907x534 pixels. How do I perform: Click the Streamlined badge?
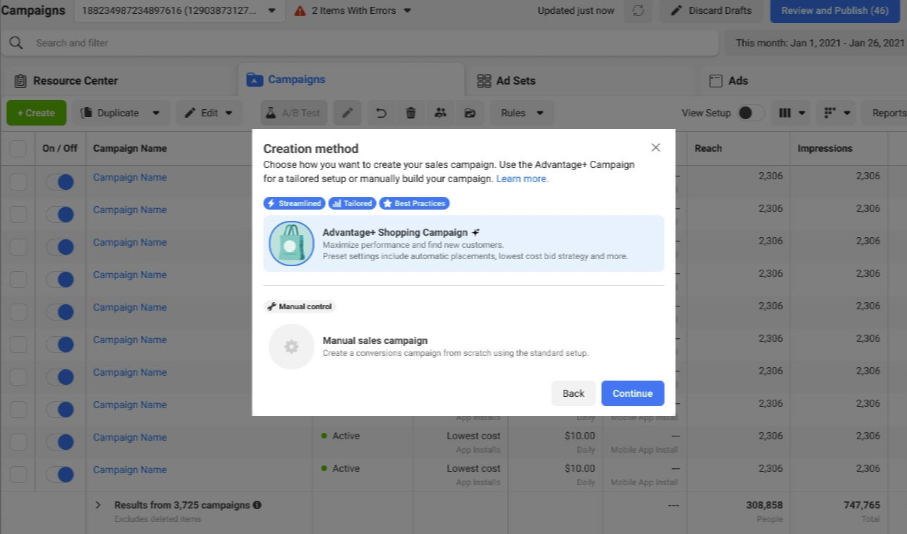[x=294, y=203]
